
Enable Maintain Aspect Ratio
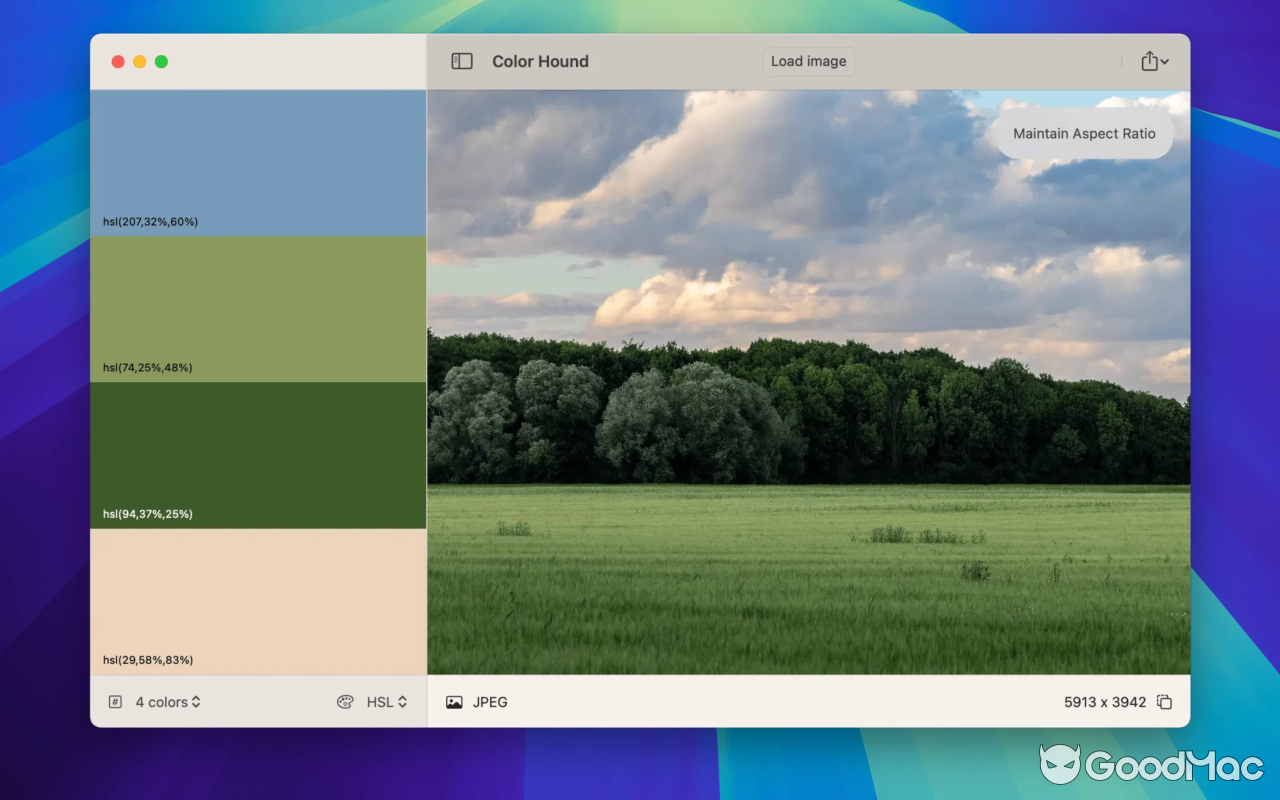point(1083,133)
